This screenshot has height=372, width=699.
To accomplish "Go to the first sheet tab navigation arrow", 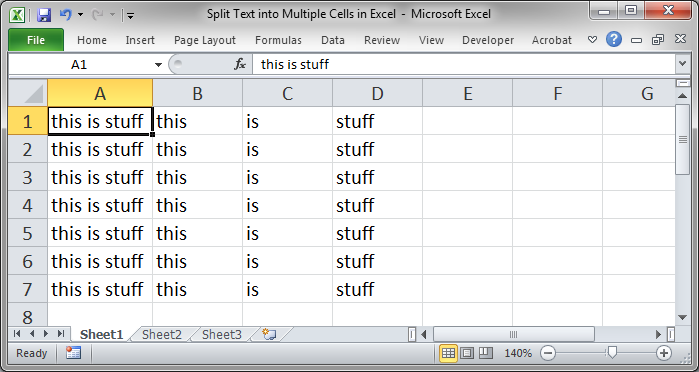I will [x=17, y=334].
